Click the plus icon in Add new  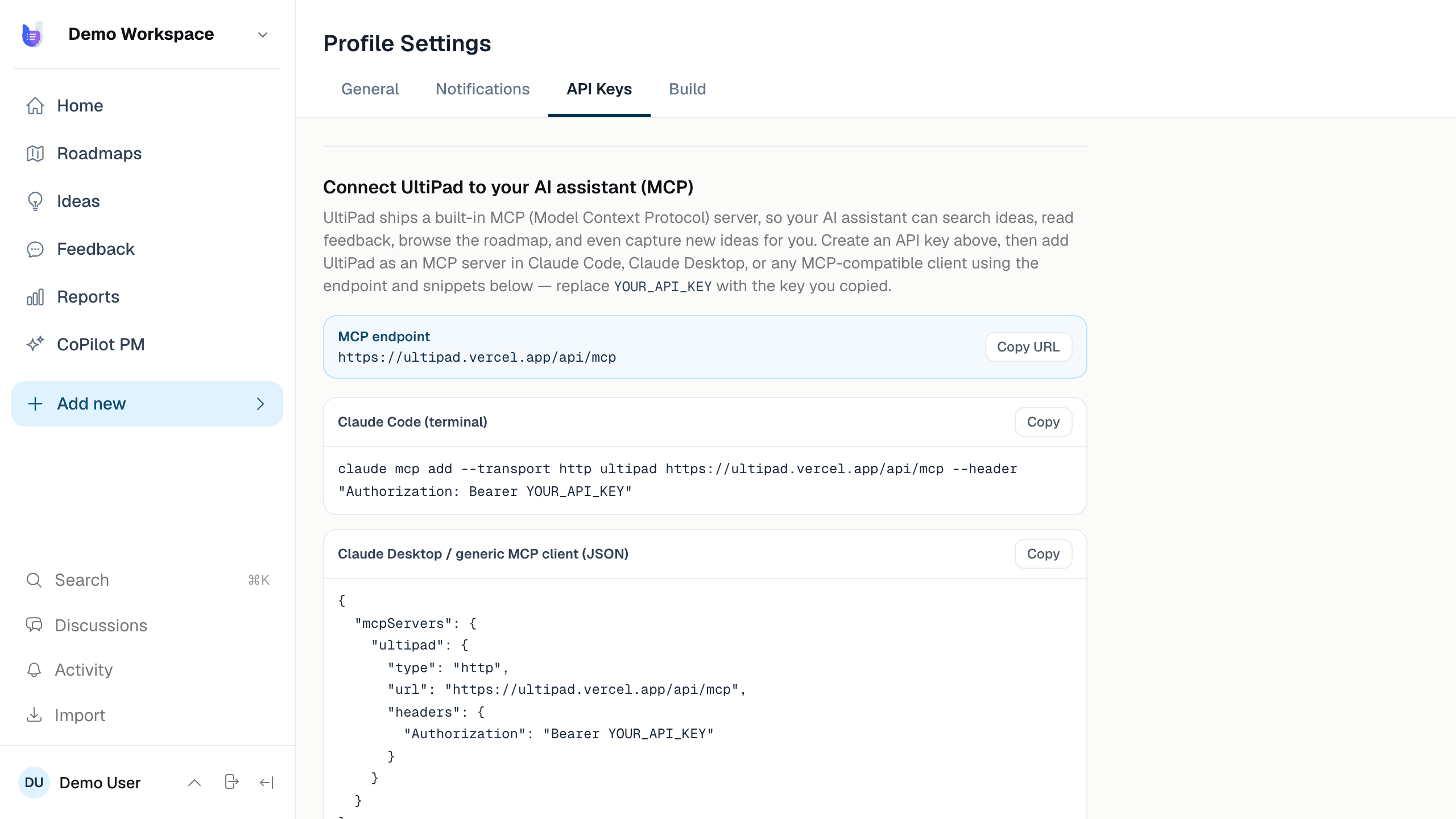[x=35, y=404]
